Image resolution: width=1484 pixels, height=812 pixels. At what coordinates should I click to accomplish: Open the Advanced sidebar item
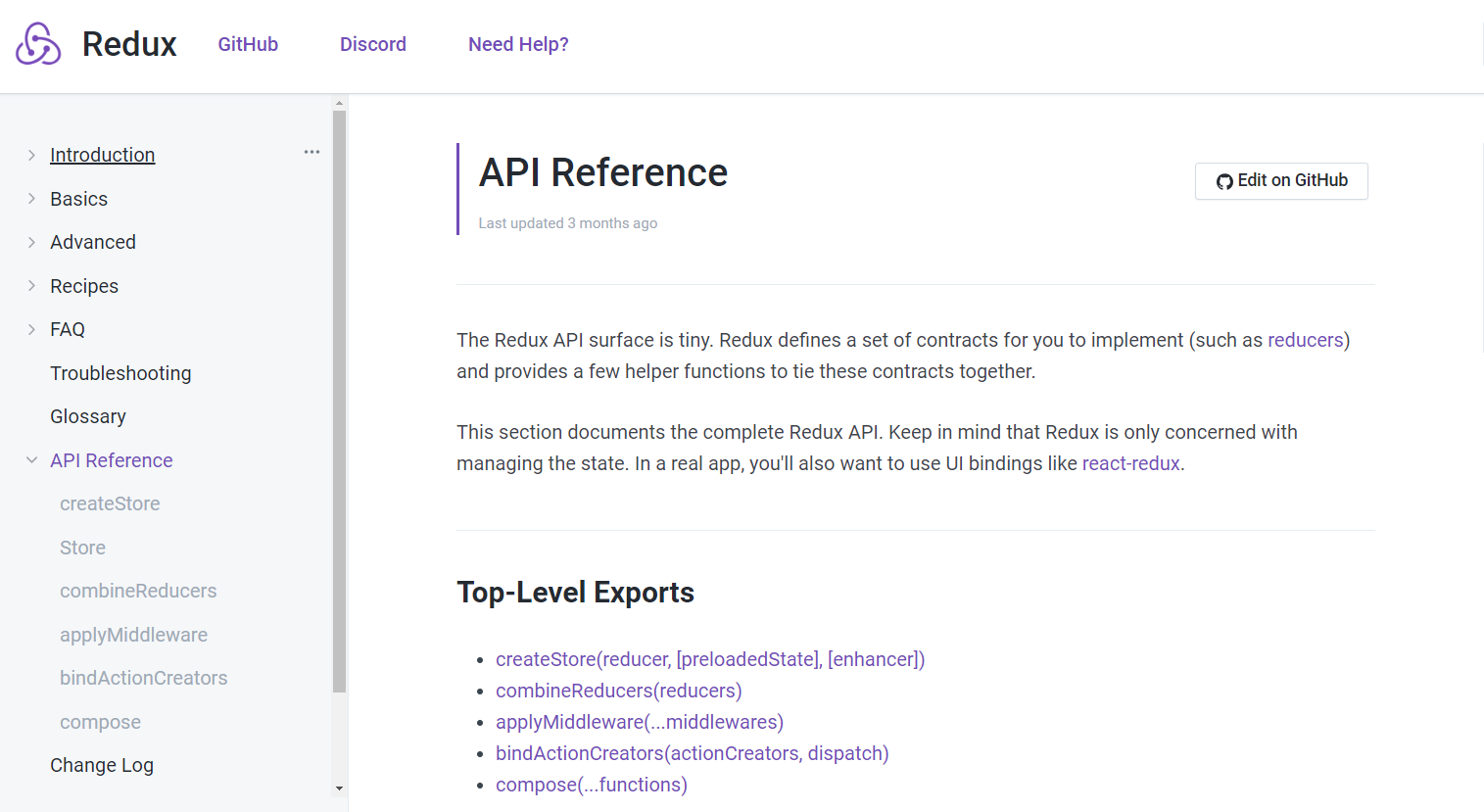[93, 242]
